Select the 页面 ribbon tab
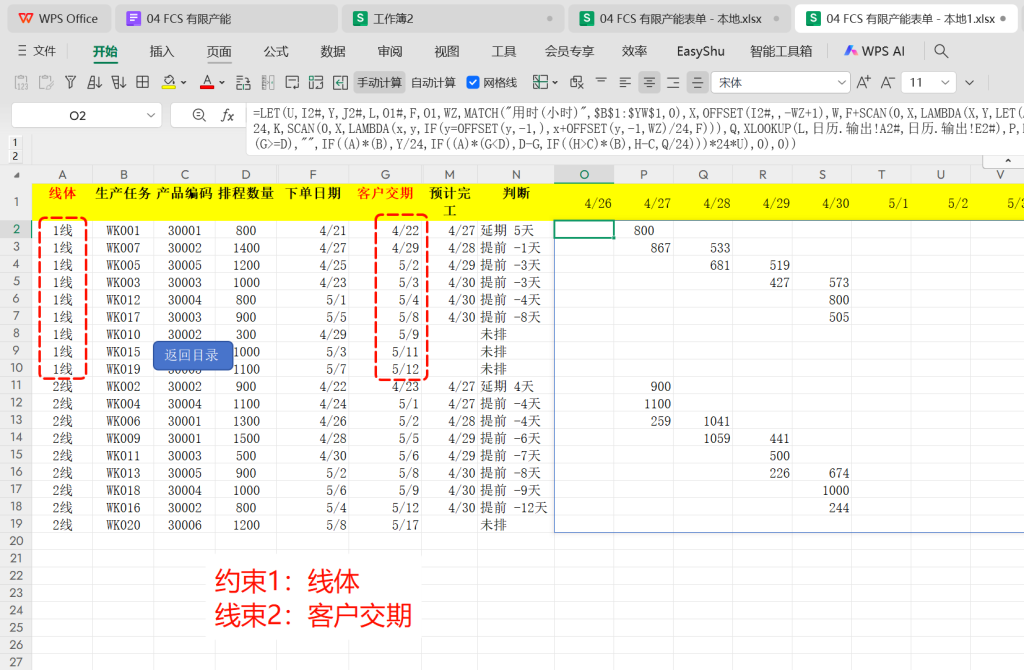Screen dimensions: 1024x670 tap(219, 52)
